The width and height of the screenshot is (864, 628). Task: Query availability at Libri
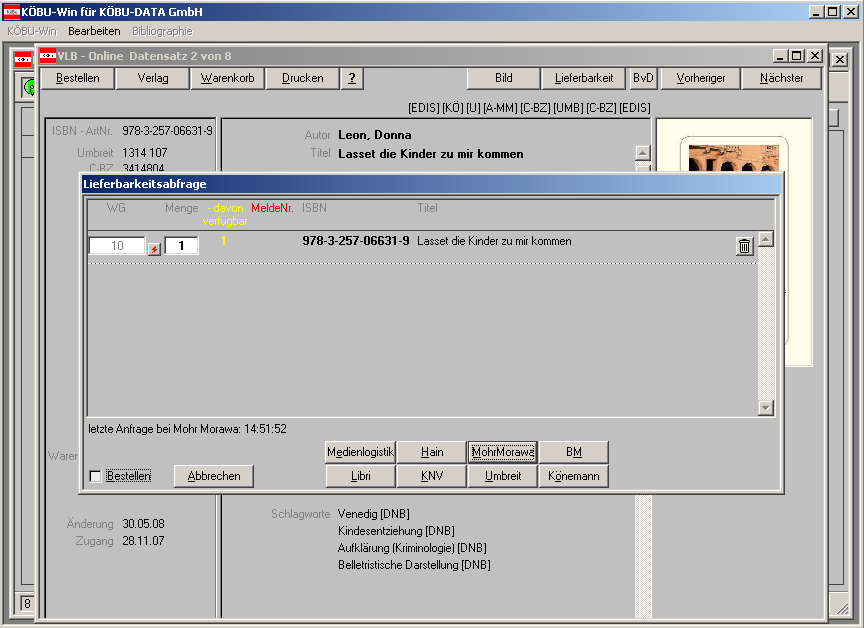click(x=360, y=476)
